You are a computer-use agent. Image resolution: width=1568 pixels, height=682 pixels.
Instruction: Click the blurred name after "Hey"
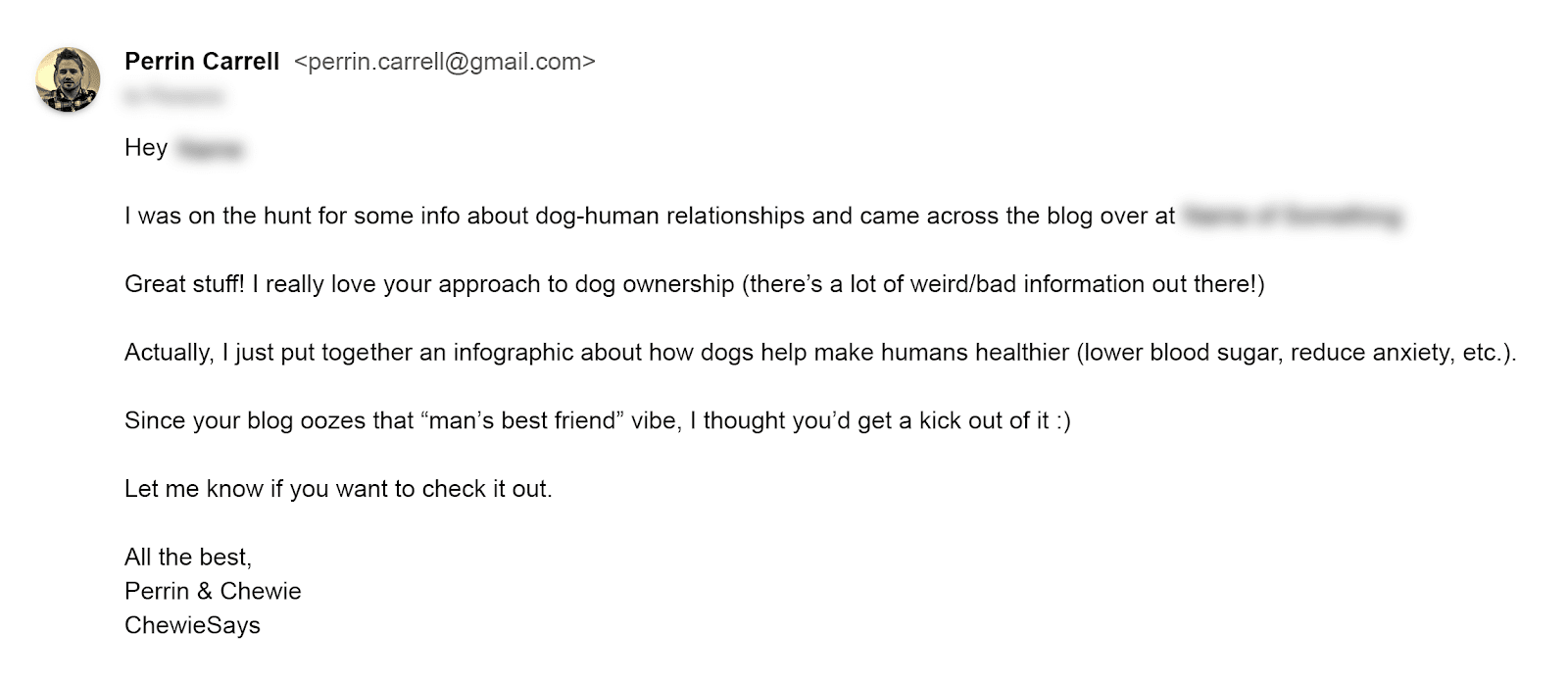[x=210, y=149]
